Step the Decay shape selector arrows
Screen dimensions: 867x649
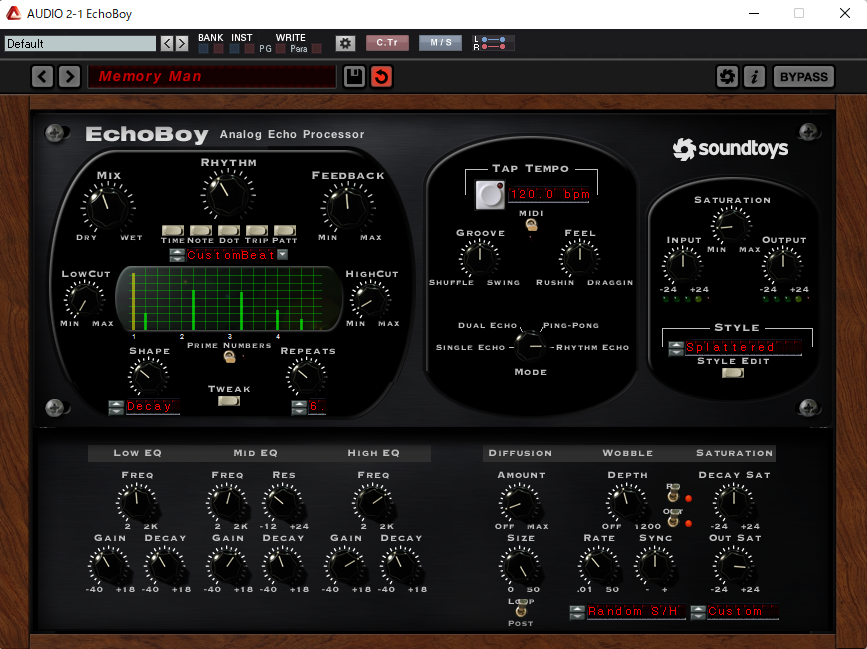[116, 407]
